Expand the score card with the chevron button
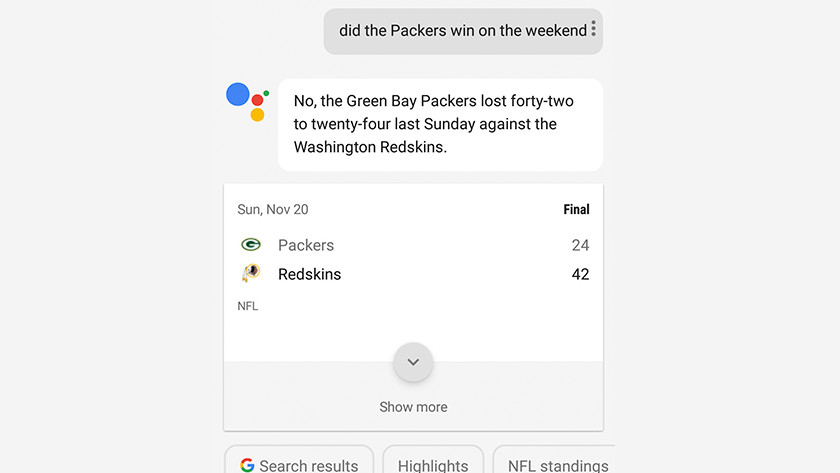 coord(413,362)
